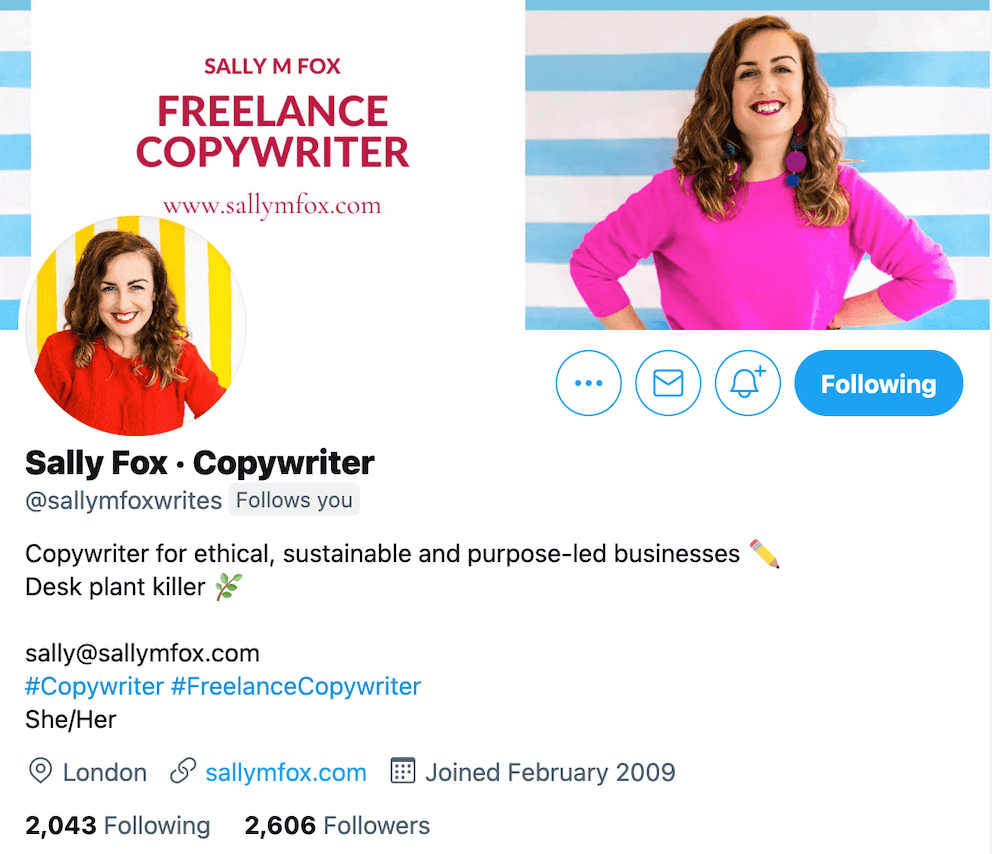Image resolution: width=1000 pixels, height=854 pixels.
Task: Click the pencil emoji in the bio
Action: tap(762, 551)
